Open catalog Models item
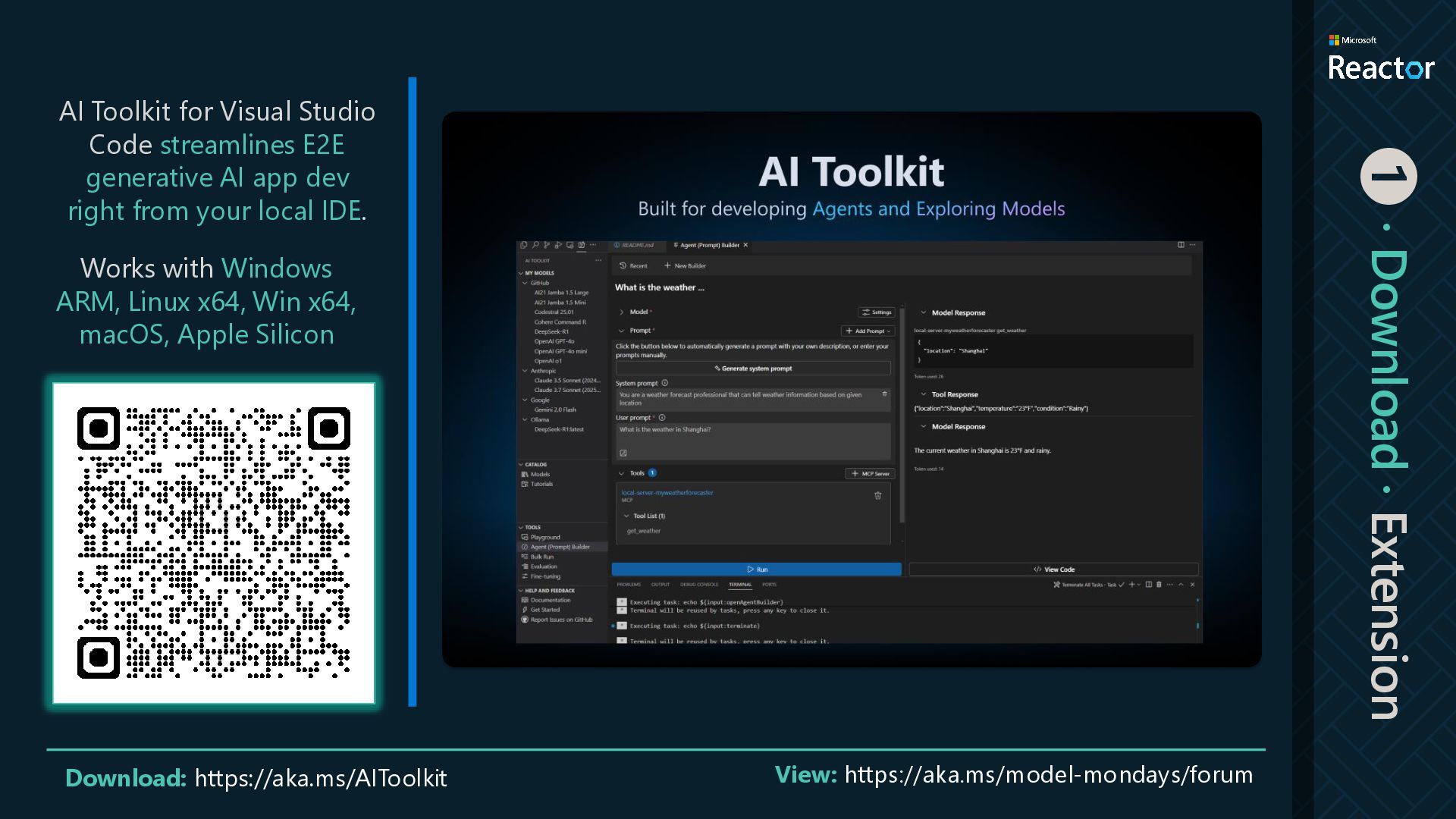The image size is (1456, 819). tap(536, 475)
